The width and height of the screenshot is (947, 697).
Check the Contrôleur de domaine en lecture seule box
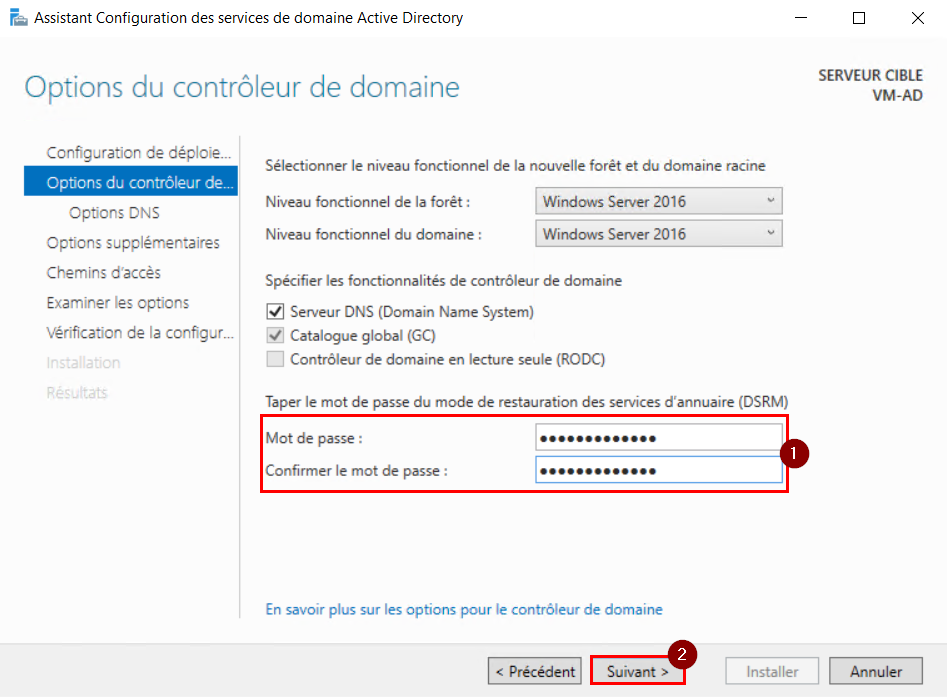tap(275, 359)
